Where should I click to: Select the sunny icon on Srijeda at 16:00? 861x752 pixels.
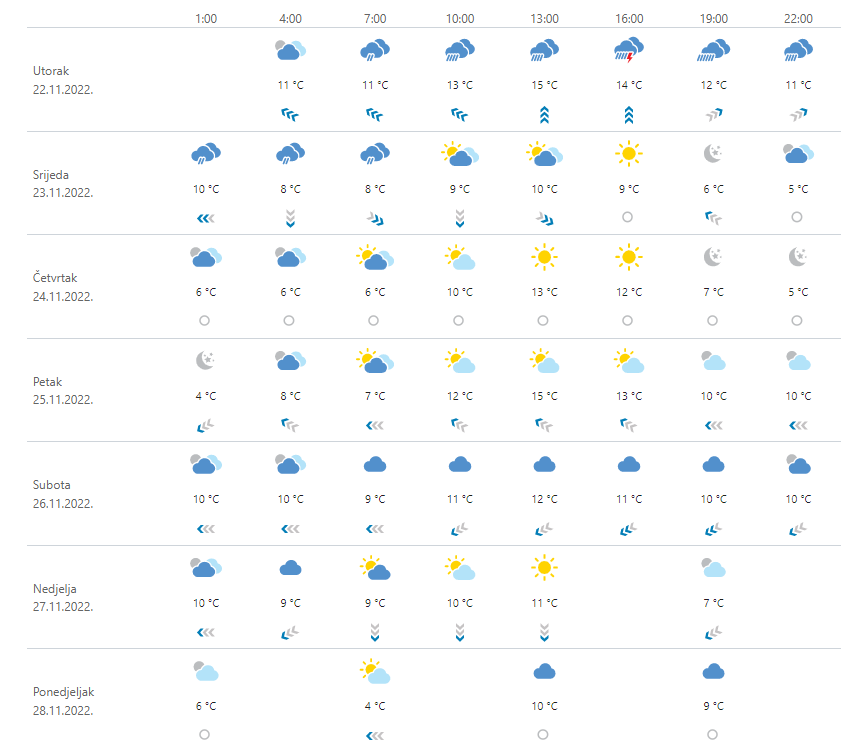628,154
